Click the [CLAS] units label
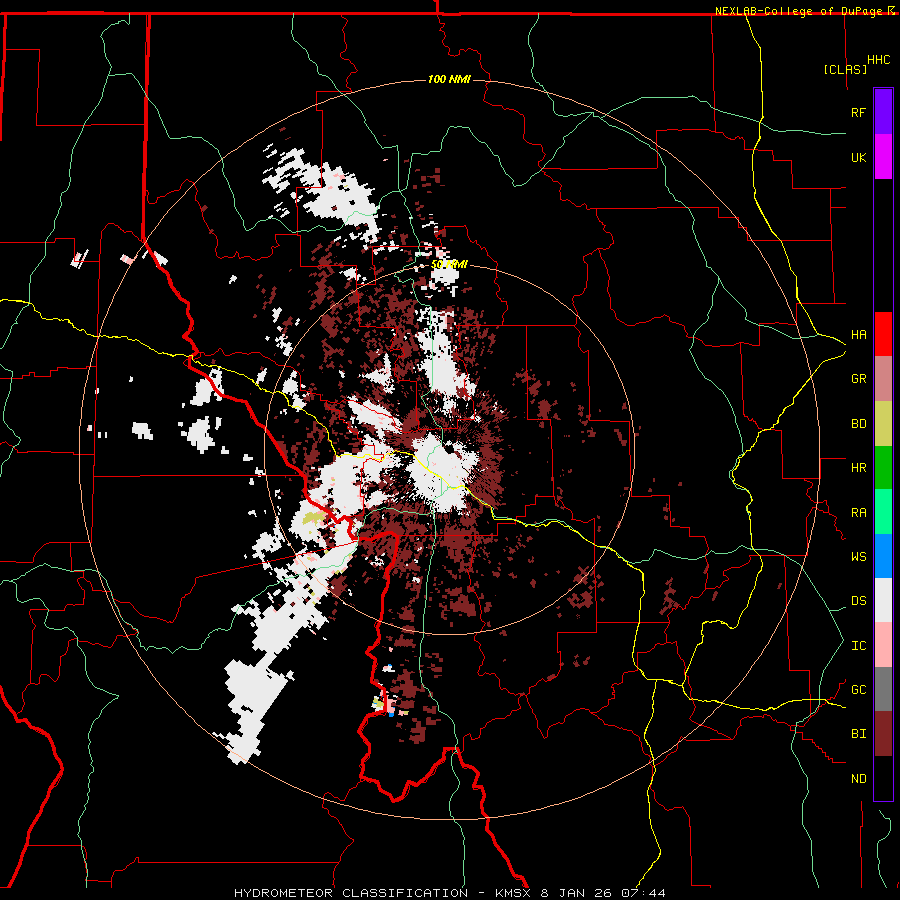 [x=845, y=70]
